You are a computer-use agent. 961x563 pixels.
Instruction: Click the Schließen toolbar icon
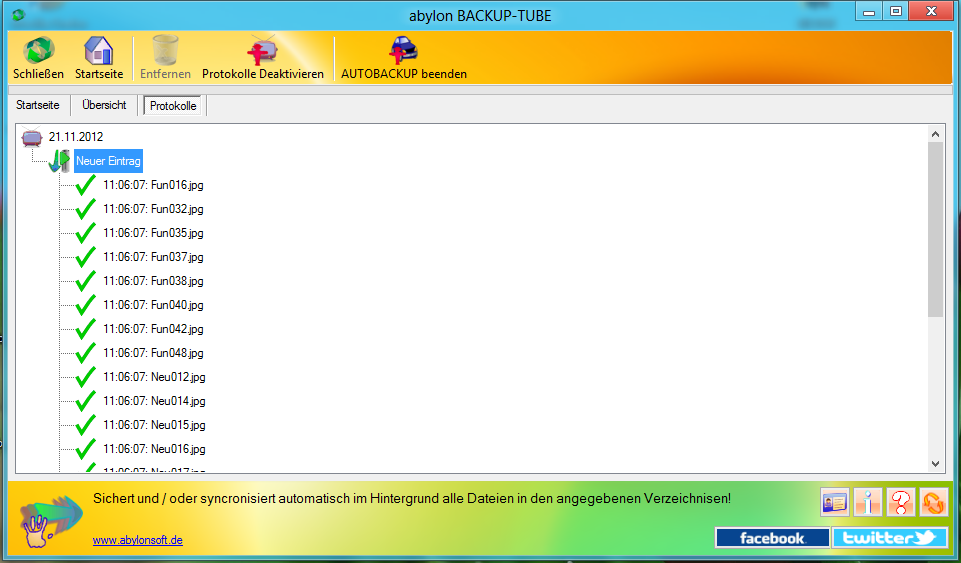[38, 51]
